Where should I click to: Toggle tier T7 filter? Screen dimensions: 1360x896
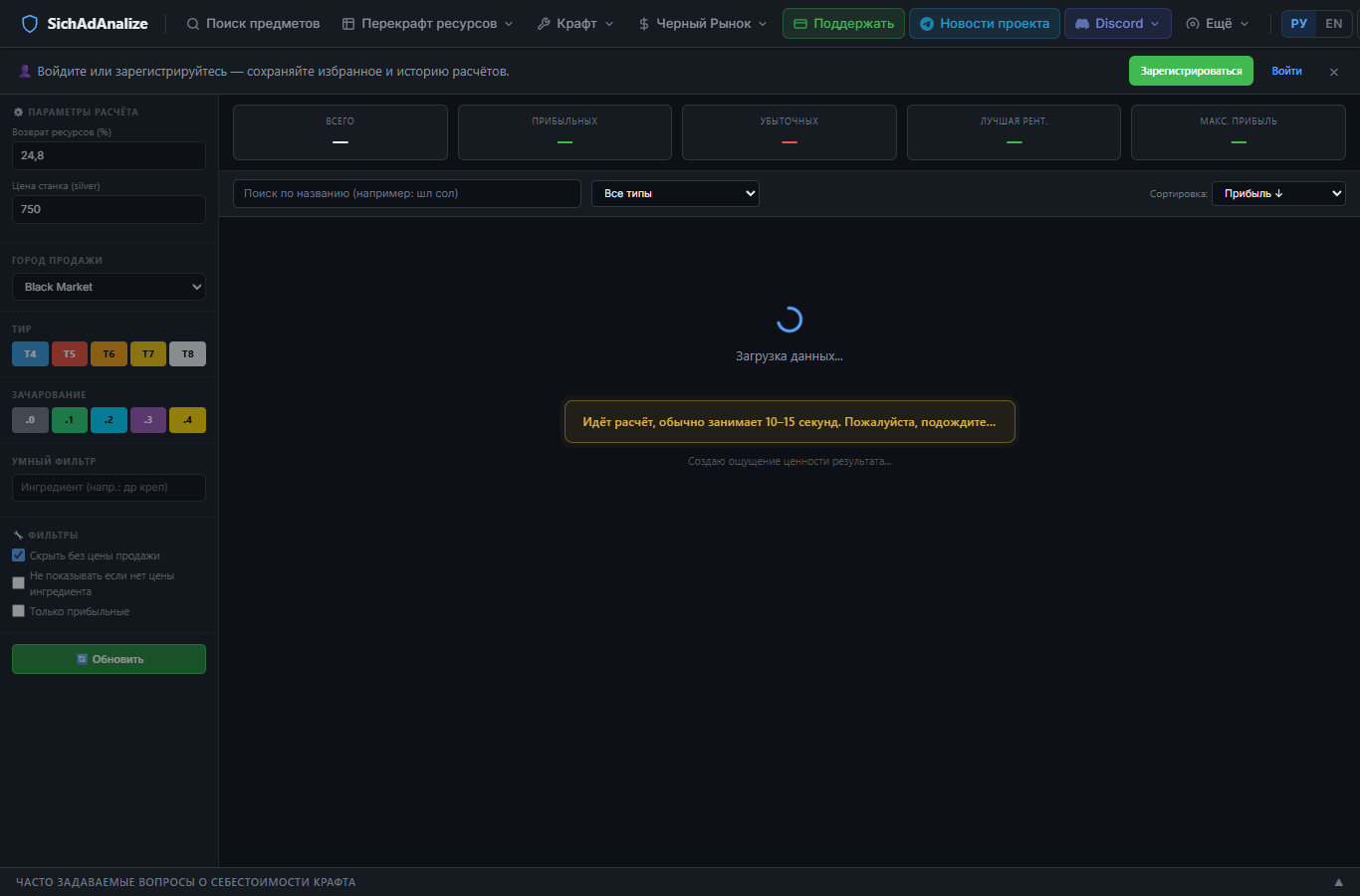[148, 354]
